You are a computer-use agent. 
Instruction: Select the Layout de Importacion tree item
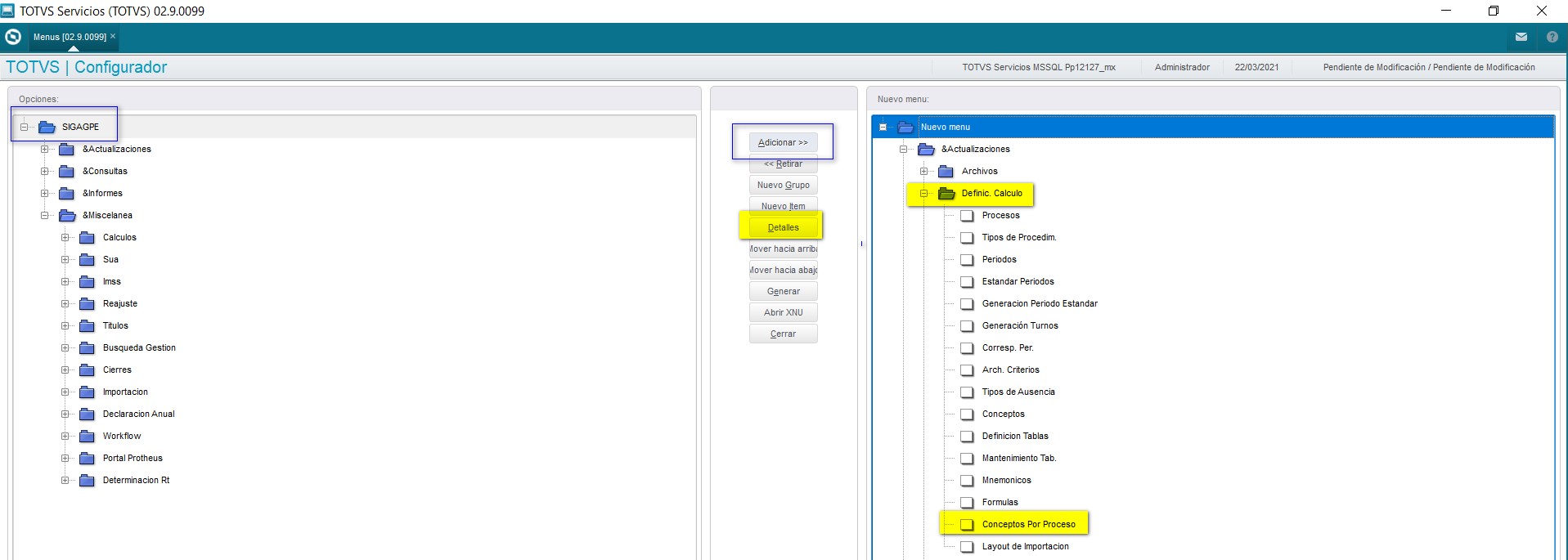pyautogui.click(x=1025, y=546)
